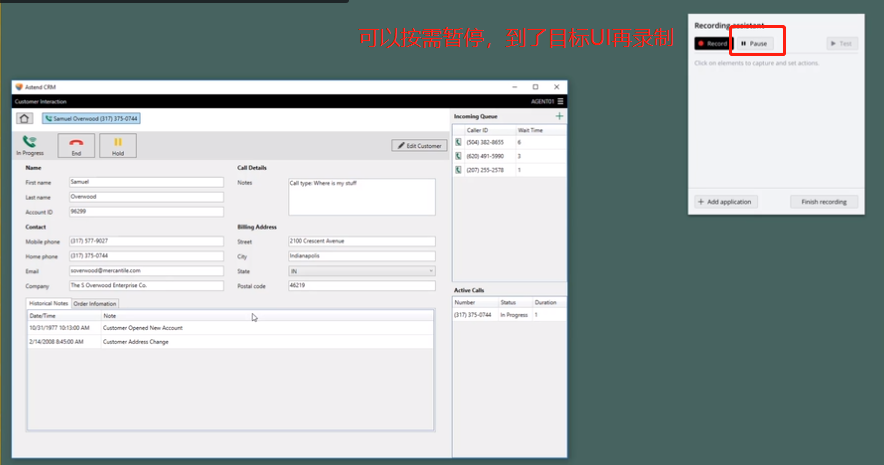884x465 pixels.
Task: Click the Home phone field
Action: (x=147, y=256)
